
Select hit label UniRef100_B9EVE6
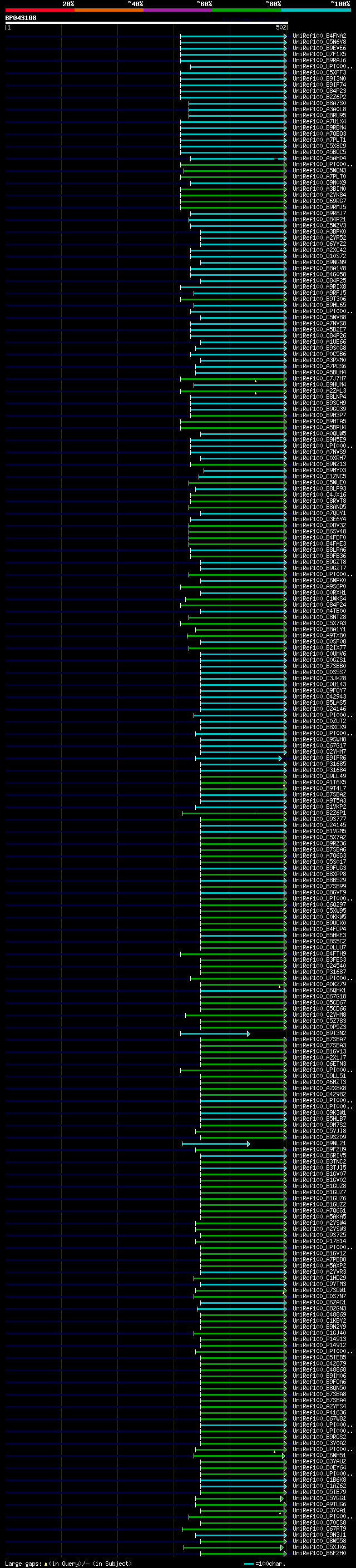tap(319, 48)
